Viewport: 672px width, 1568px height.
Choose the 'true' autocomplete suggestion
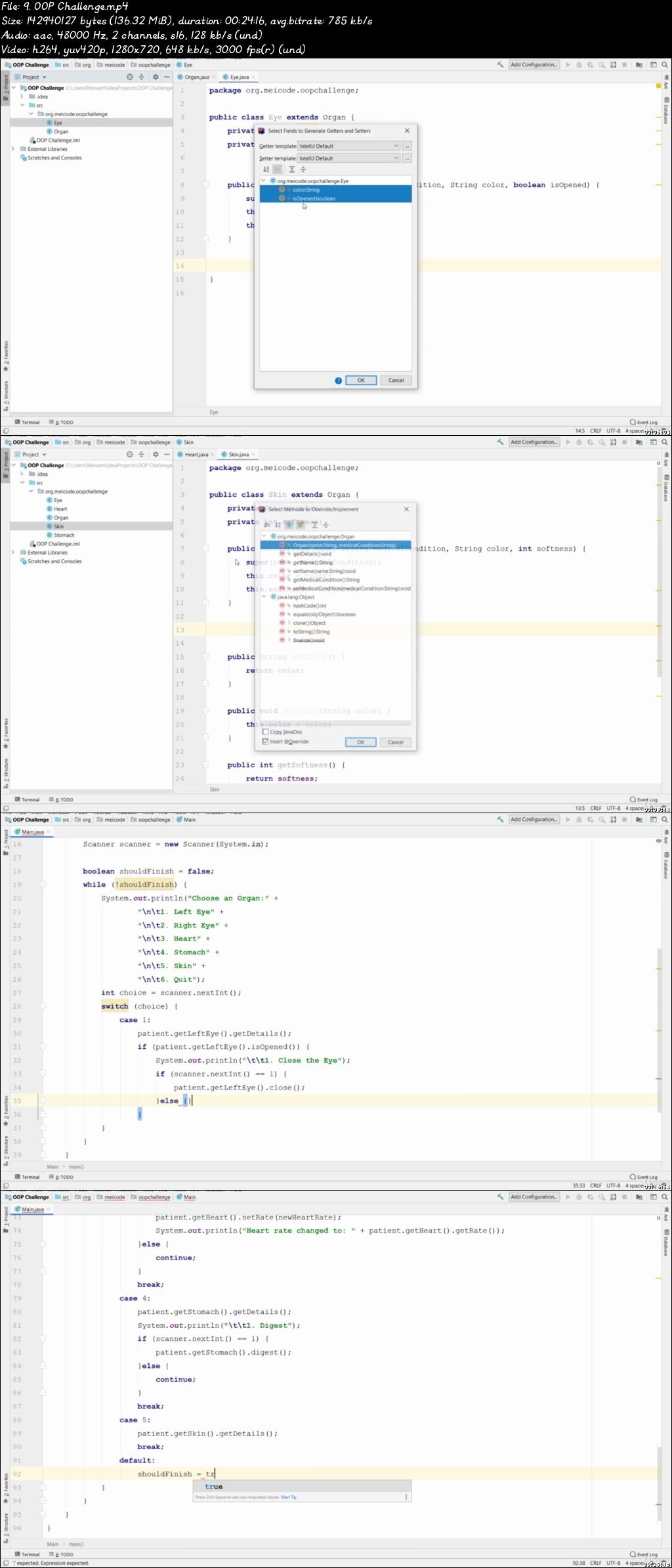302,1487
